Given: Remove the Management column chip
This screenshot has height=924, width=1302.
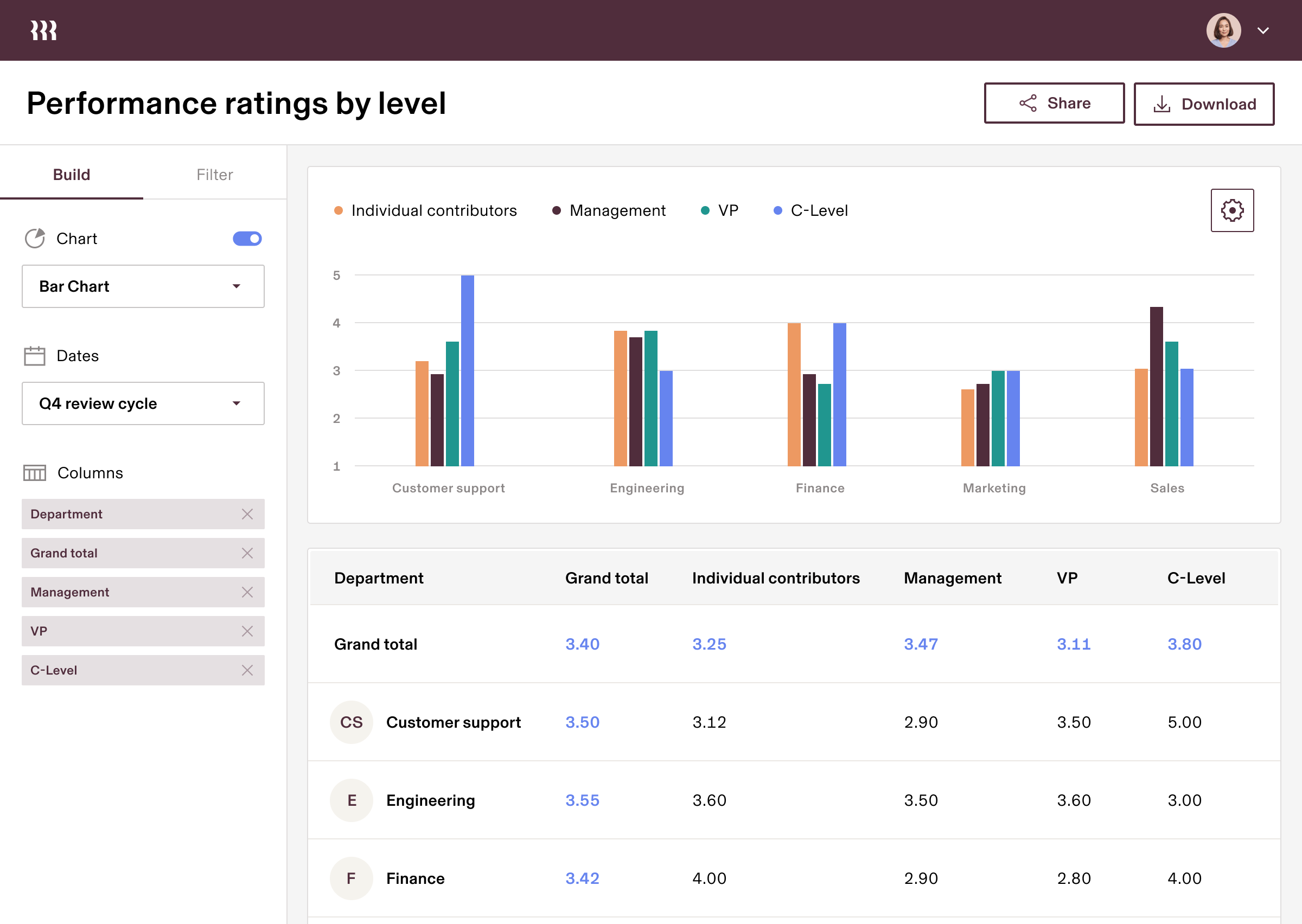Looking at the screenshot, I should 247,592.
